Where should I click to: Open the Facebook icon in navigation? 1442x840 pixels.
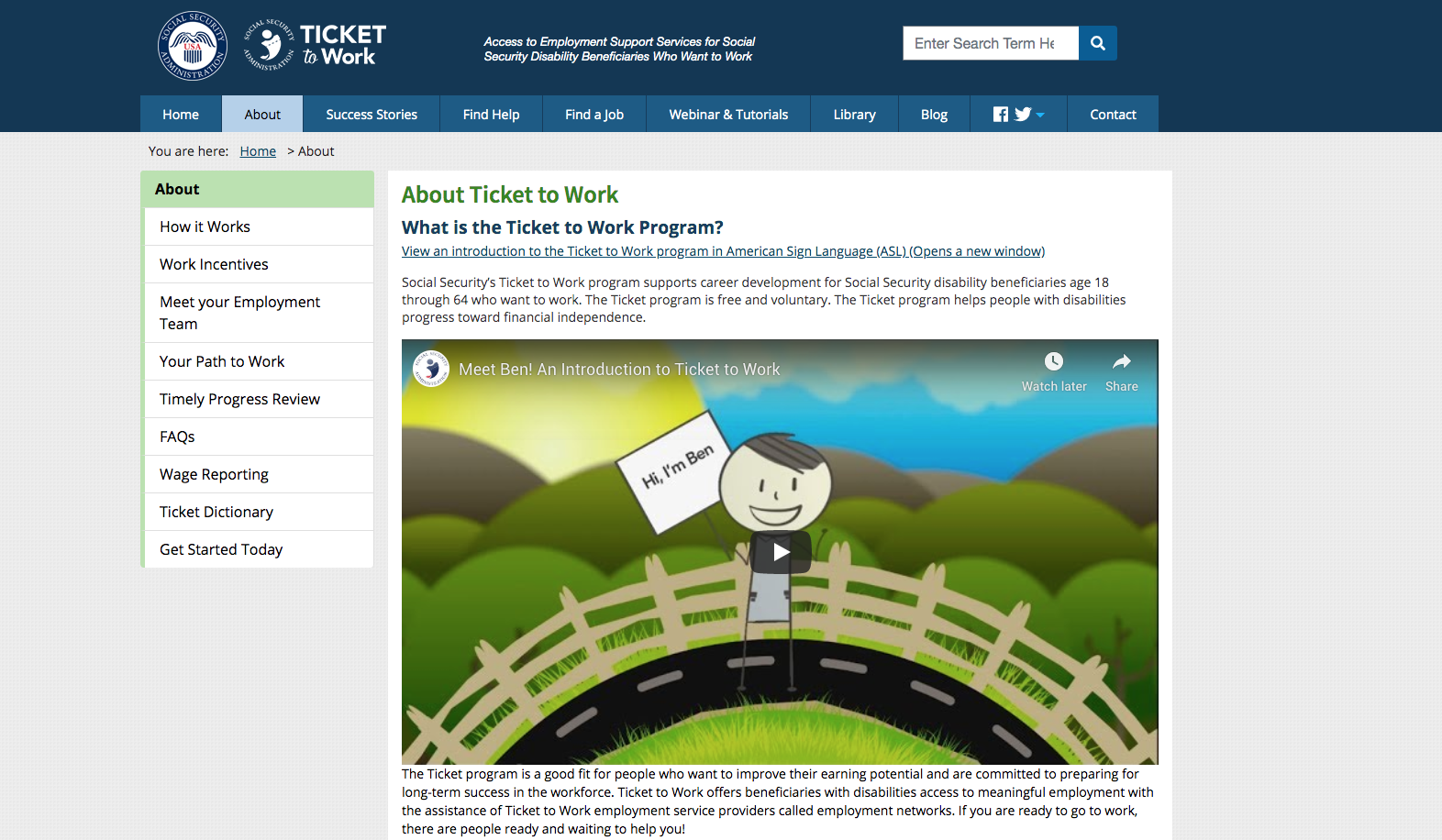(1001, 115)
